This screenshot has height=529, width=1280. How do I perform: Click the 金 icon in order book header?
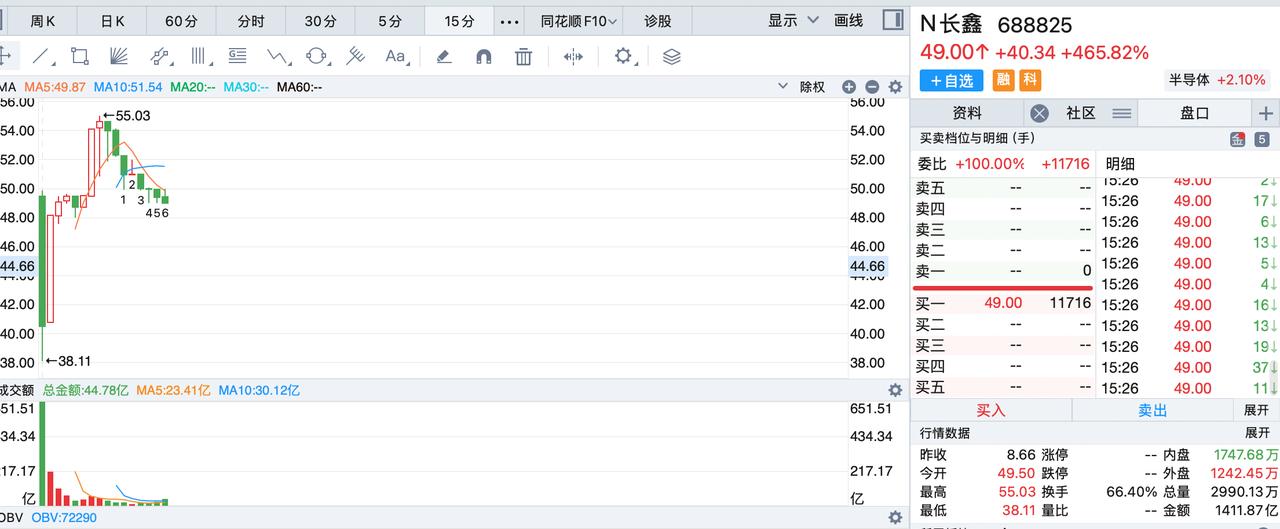1237,139
